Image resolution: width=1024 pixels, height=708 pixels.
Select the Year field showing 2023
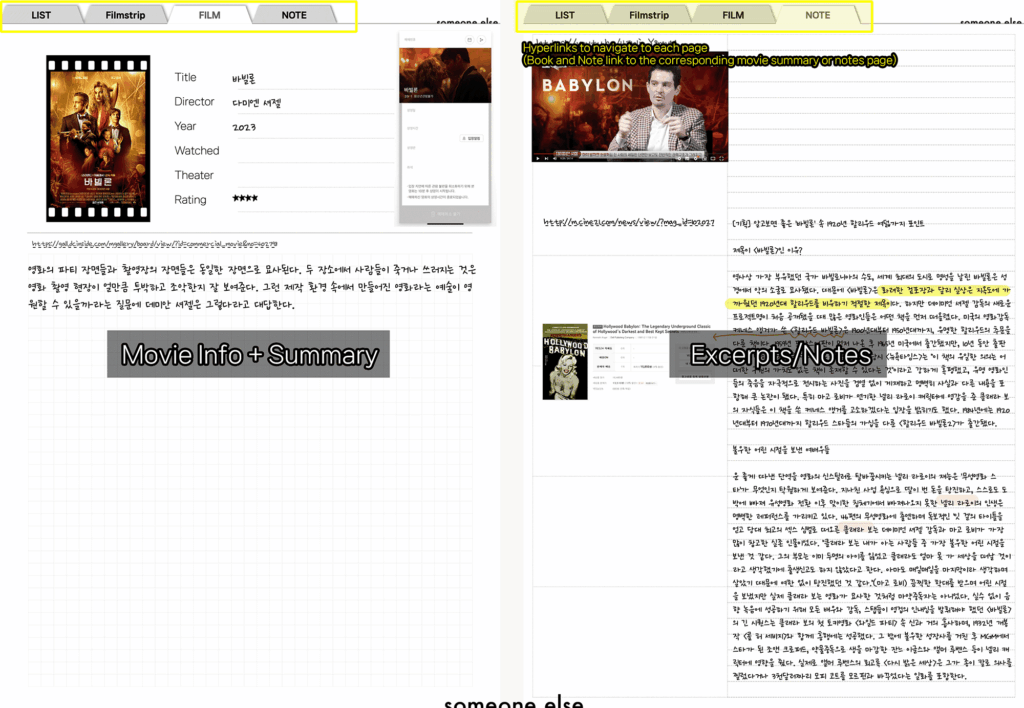pyautogui.click(x=243, y=127)
